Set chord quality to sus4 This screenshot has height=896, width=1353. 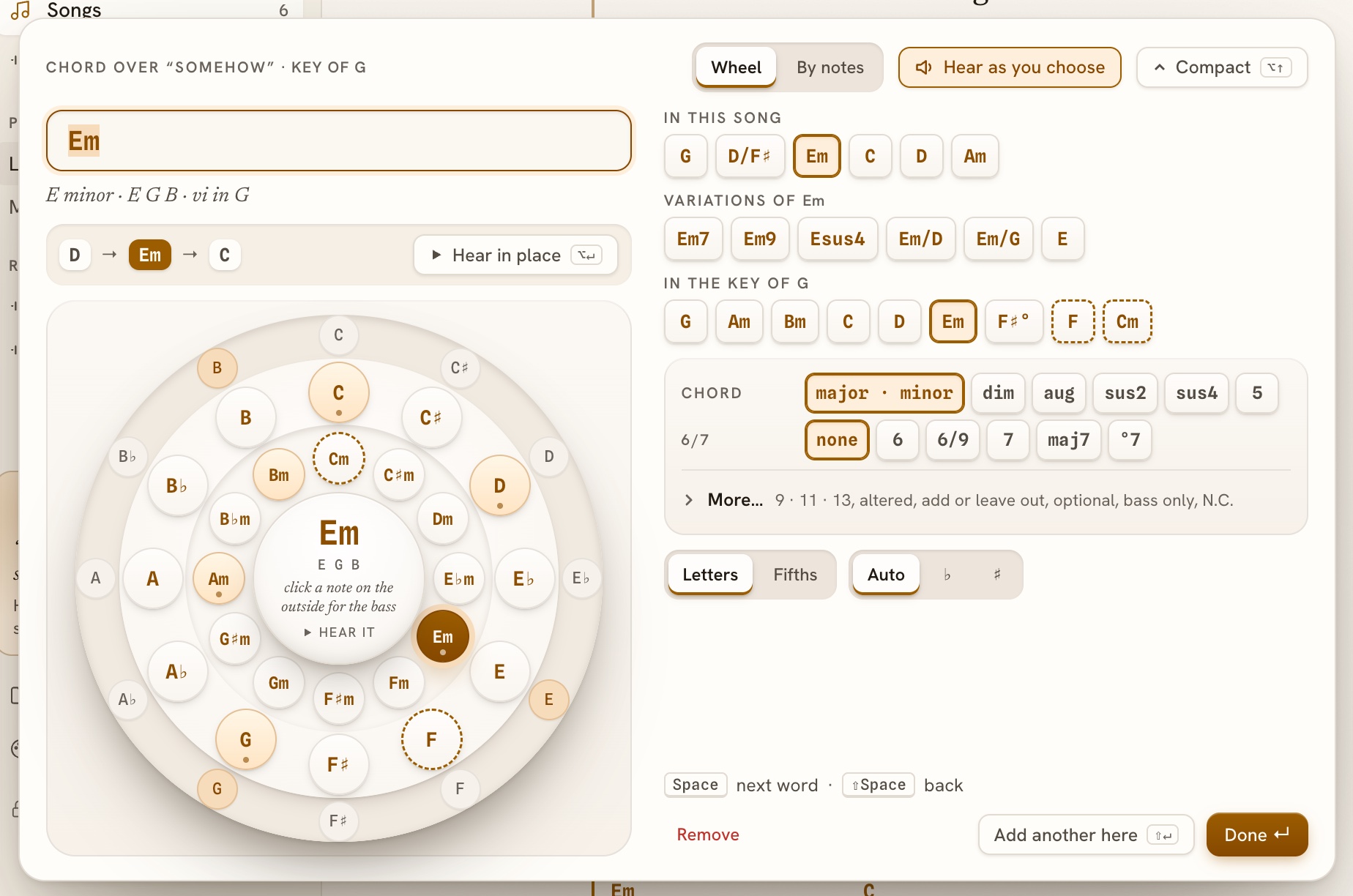(1196, 393)
